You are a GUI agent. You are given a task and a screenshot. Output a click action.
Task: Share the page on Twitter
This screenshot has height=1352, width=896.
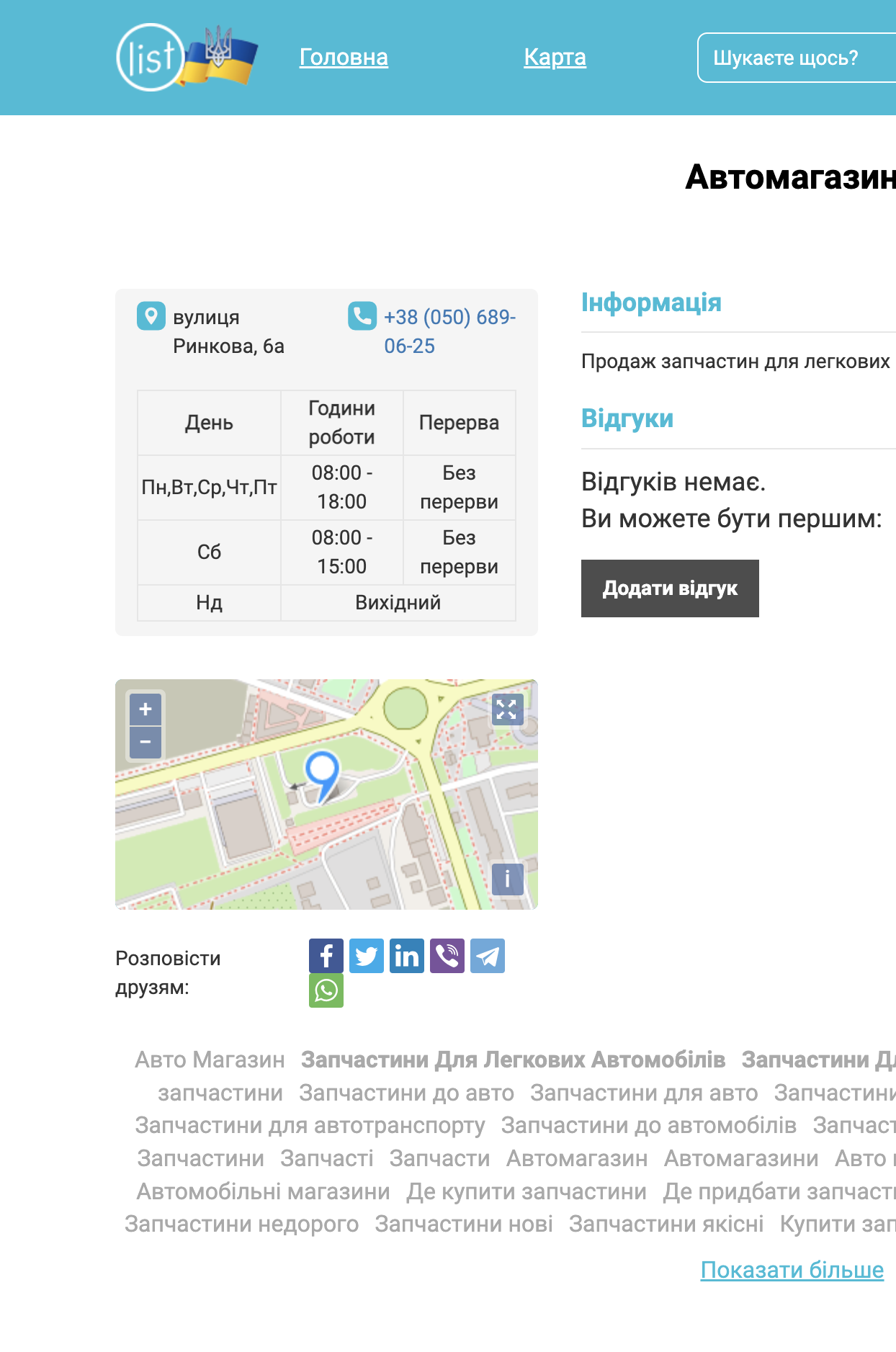(x=367, y=956)
